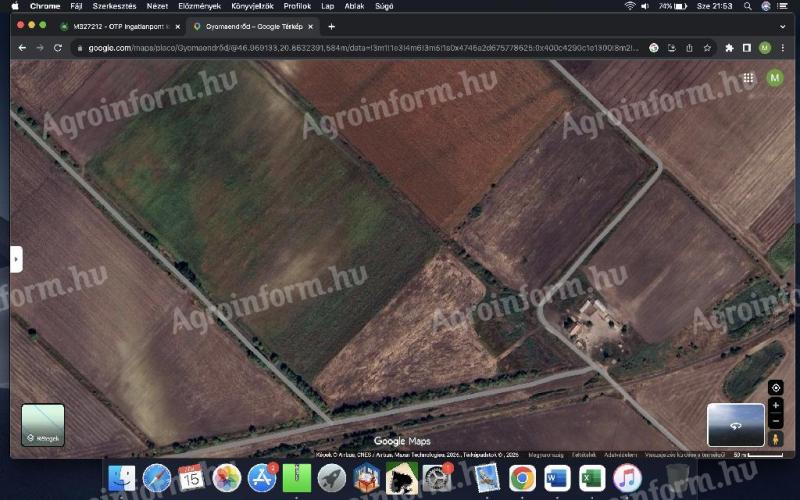The height and width of the screenshot is (500, 800).
Task: Zoom out of the map
Action: pos(775,420)
